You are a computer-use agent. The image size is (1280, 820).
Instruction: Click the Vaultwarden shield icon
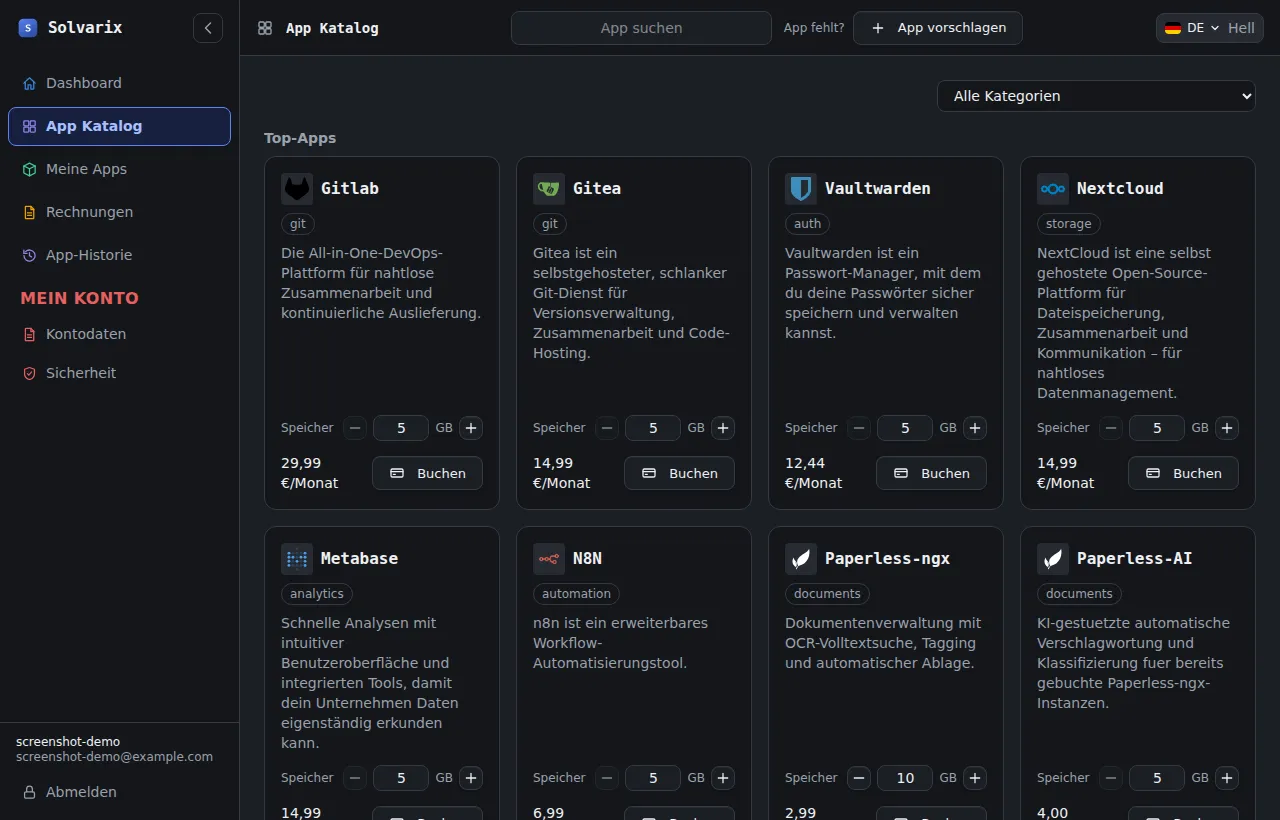point(801,189)
